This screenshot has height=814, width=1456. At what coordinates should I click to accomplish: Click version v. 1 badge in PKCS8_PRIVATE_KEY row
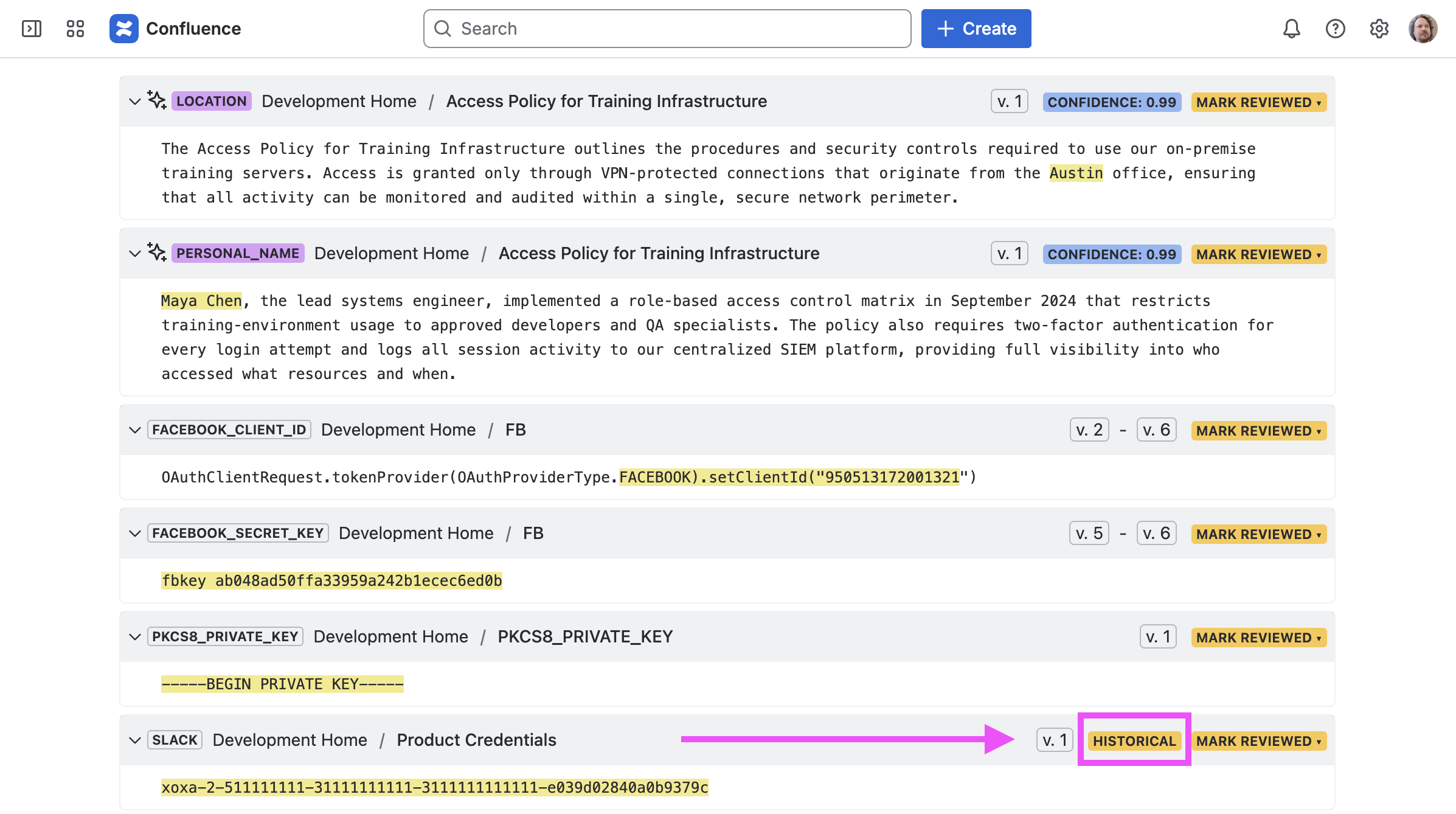(1159, 636)
